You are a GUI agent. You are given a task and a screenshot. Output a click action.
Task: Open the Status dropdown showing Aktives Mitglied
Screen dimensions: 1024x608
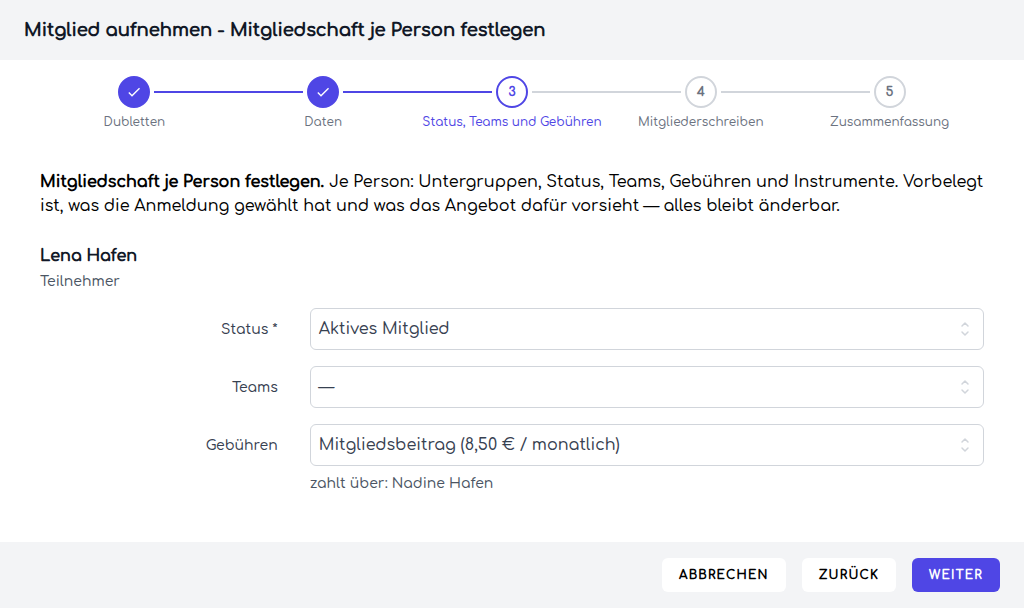(x=647, y=329)
